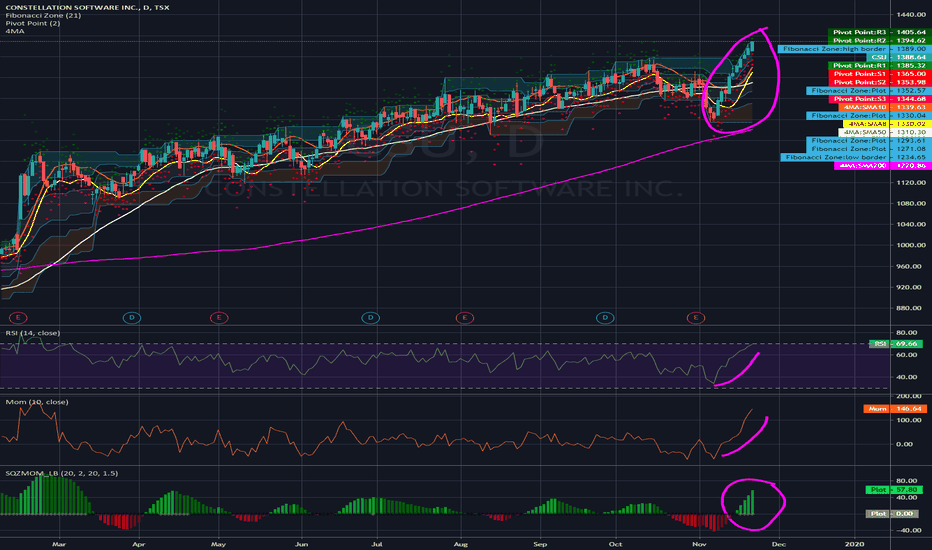Click the Fibonacci Zone:Plot 1293.61 label
Image resolution: width=932 pixels, height=550 pixels.
[868, 140]
